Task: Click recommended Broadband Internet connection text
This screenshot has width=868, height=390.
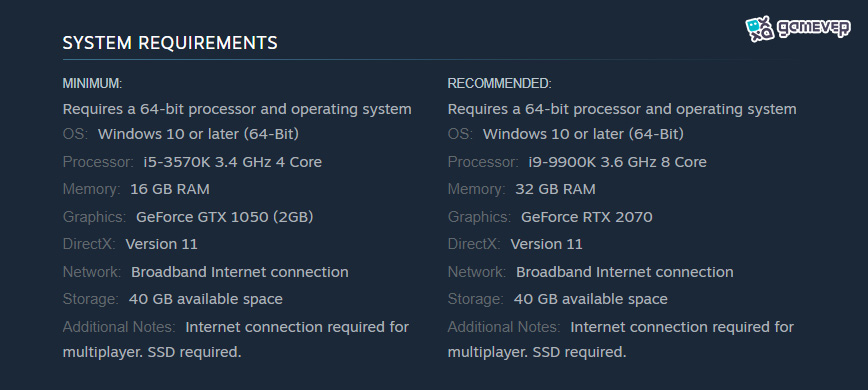Action: click(624, 272)
